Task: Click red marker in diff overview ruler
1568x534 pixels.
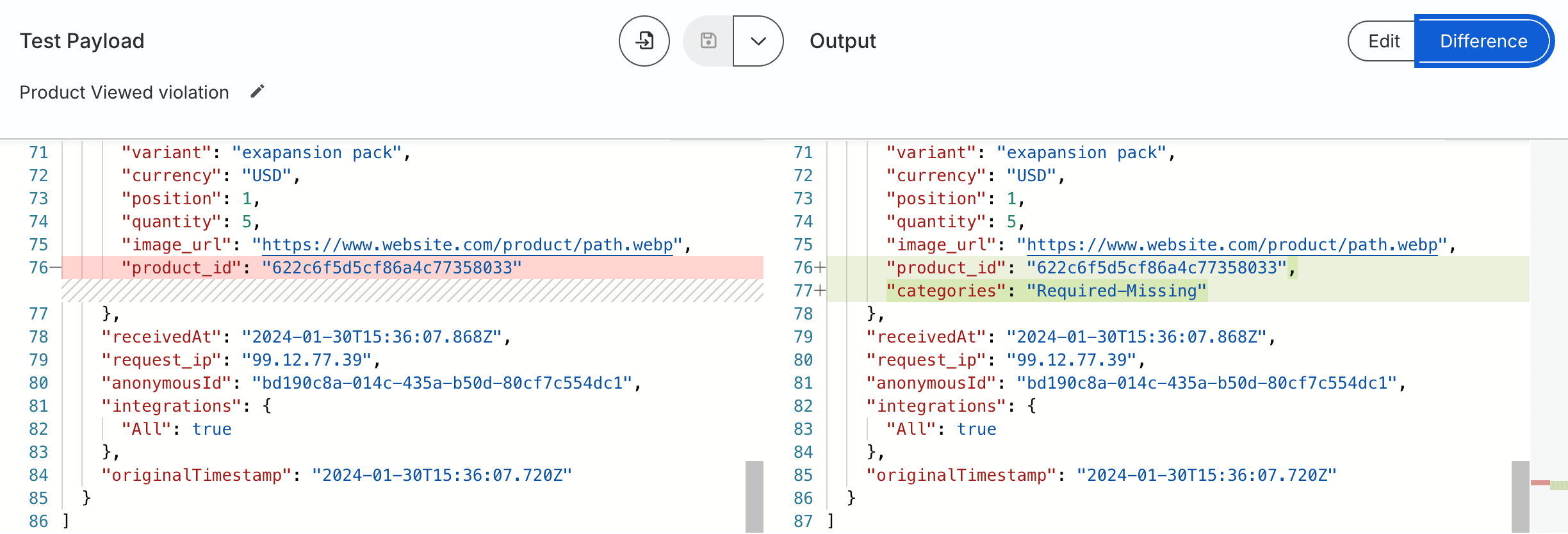Action: click(x=1540, y=483)
